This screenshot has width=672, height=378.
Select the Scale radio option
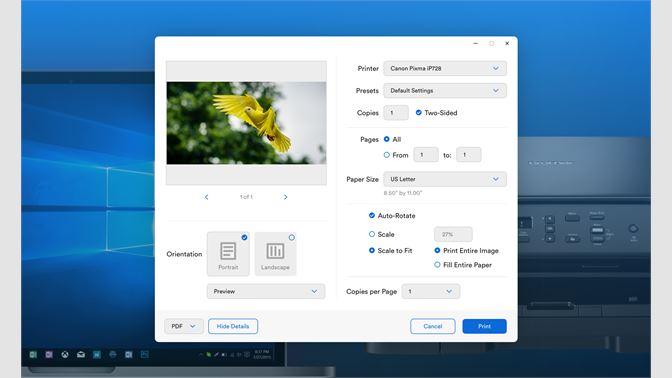372,234
